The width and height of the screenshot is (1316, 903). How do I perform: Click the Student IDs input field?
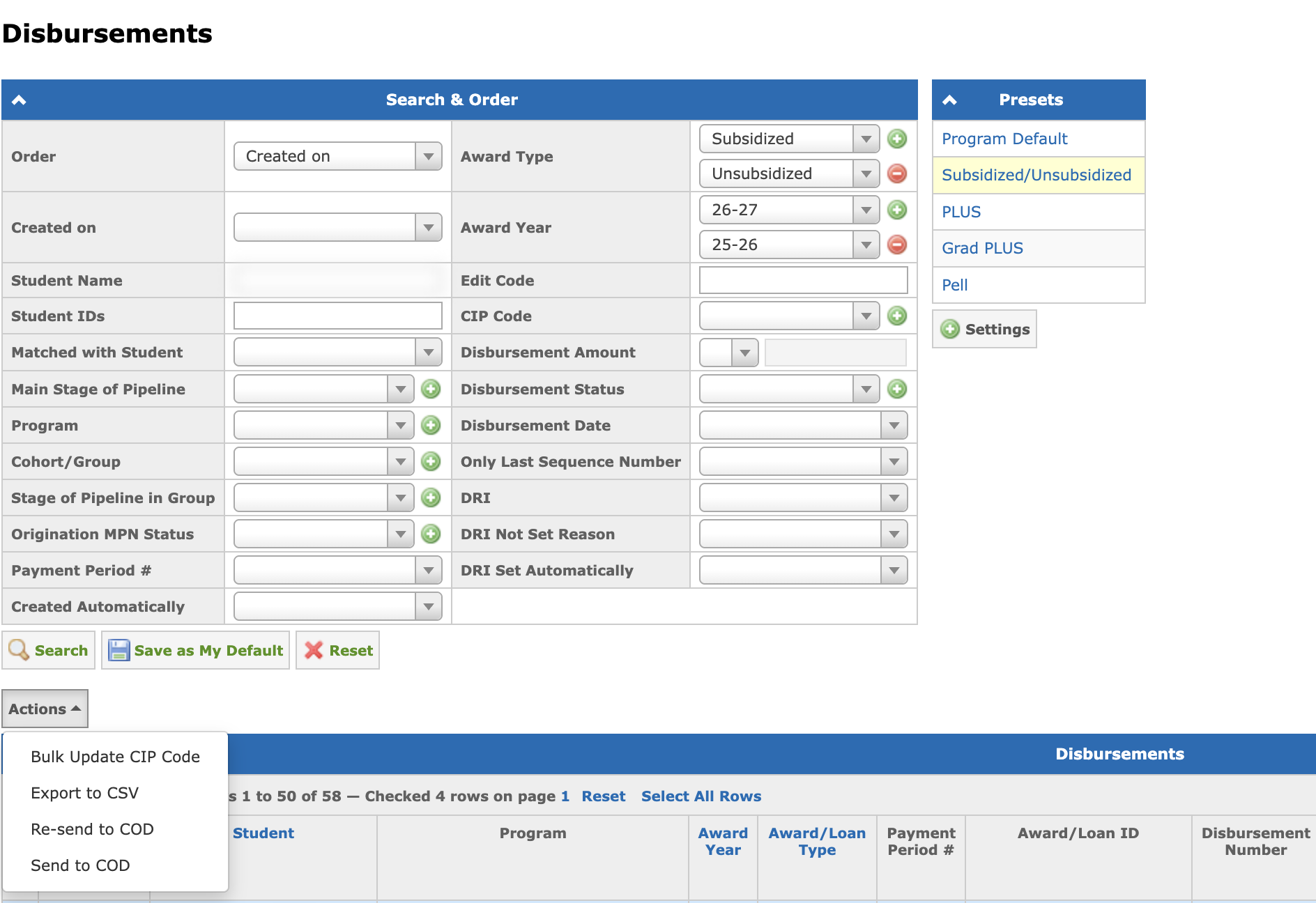(x=338, y=316)
